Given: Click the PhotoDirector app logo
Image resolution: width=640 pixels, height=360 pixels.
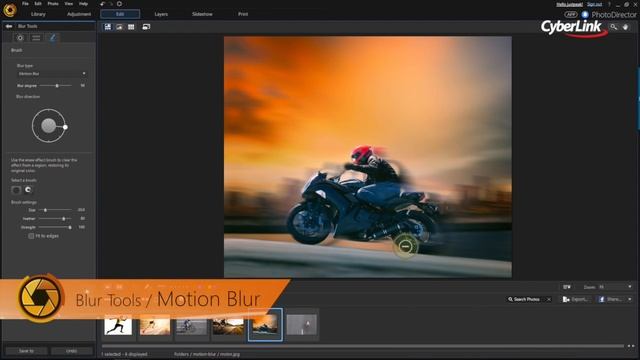Looking at the screenshot, I should click(x=10, y=10).
